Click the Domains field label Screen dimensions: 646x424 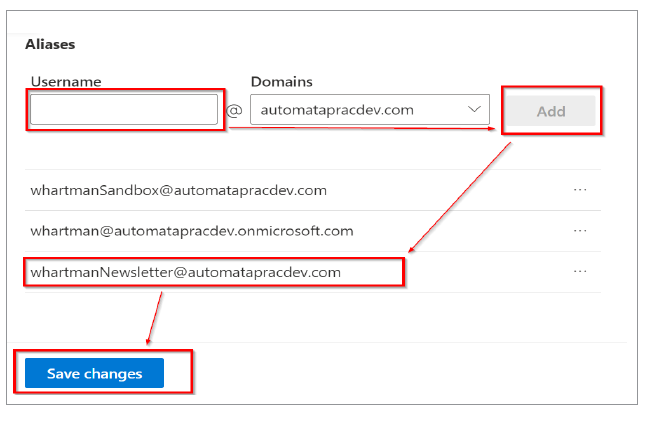(x=282, y=80)
